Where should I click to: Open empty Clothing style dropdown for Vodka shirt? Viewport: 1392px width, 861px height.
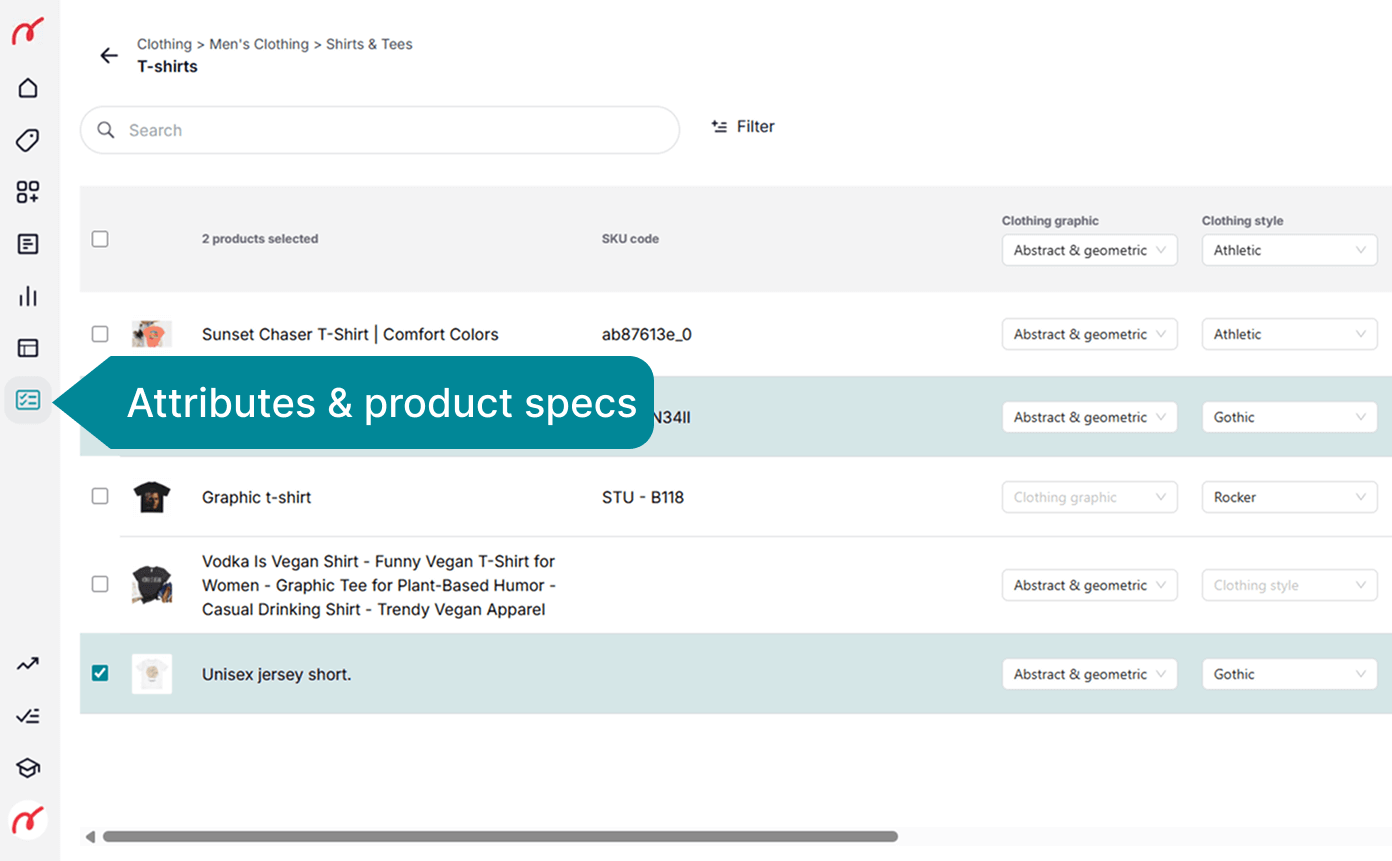pyautogui.click(x=1289, y=585)
